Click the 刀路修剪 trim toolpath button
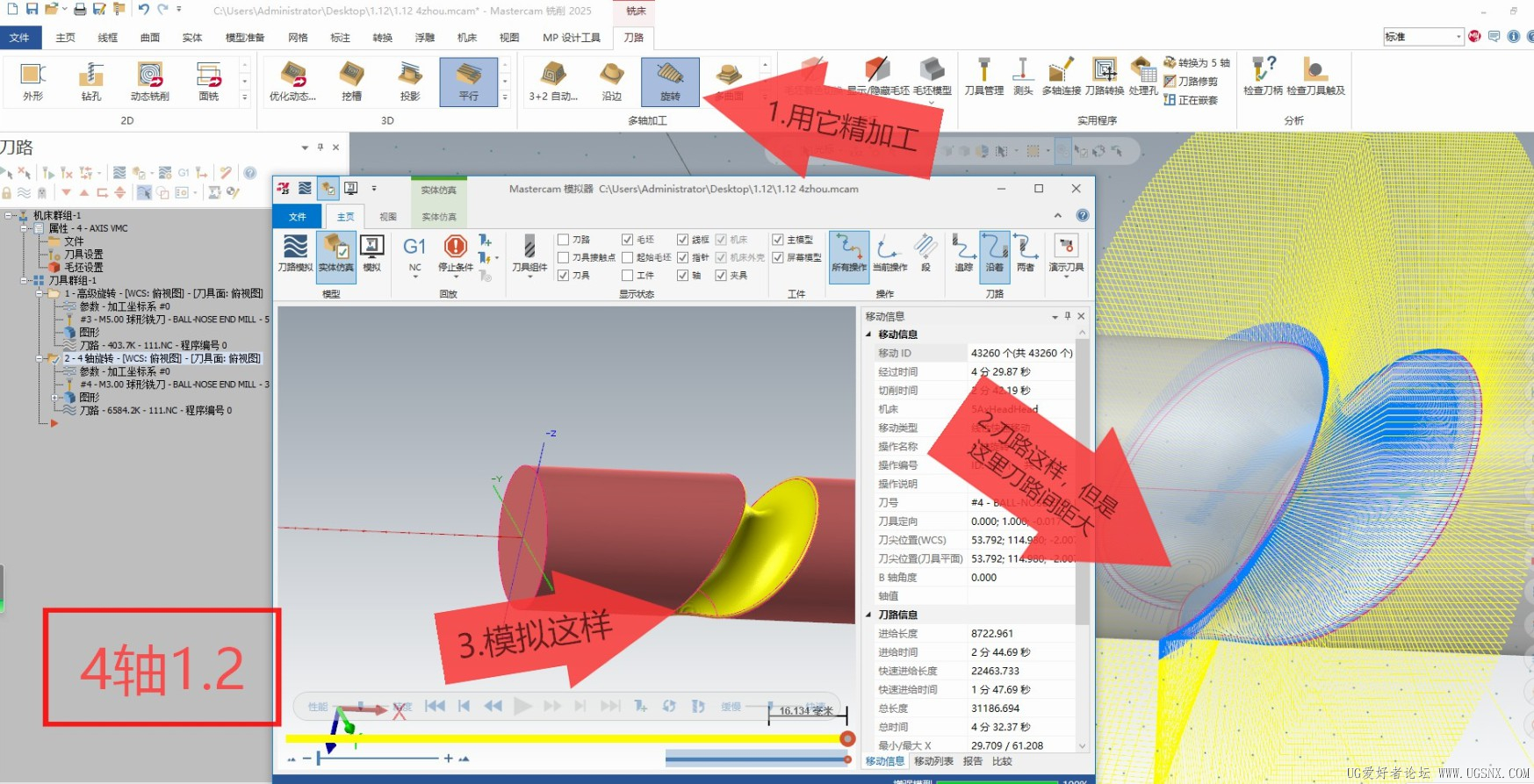This screenshot has height=784, width=1534. [x=1190, y=82]
